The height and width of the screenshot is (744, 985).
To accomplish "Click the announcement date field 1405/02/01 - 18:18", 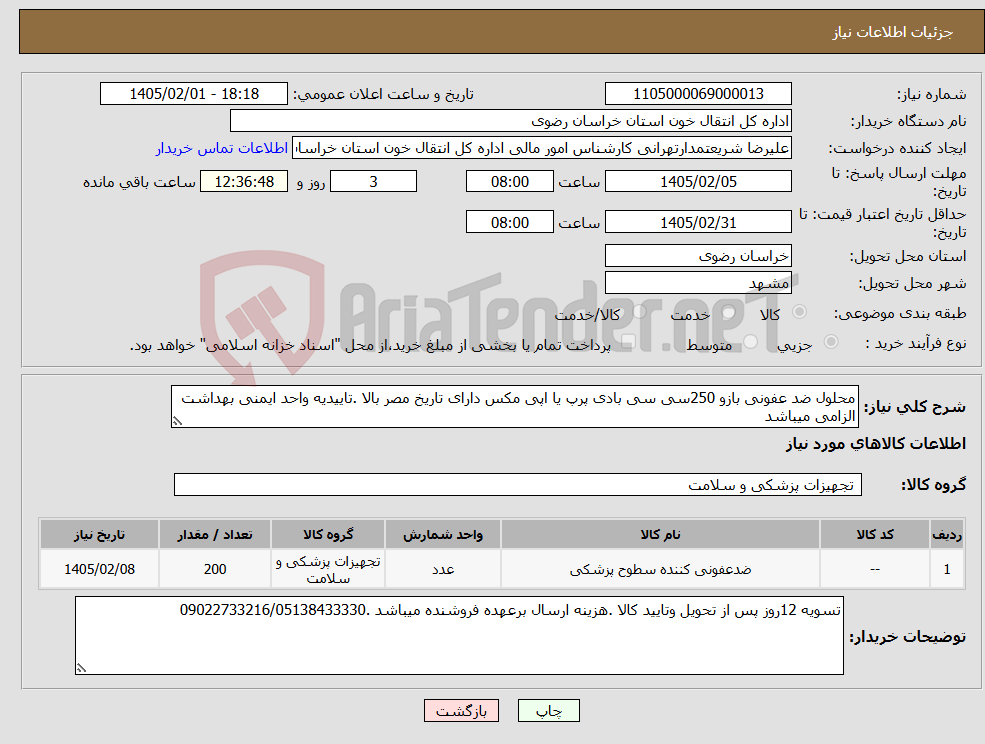I will 193,94.
